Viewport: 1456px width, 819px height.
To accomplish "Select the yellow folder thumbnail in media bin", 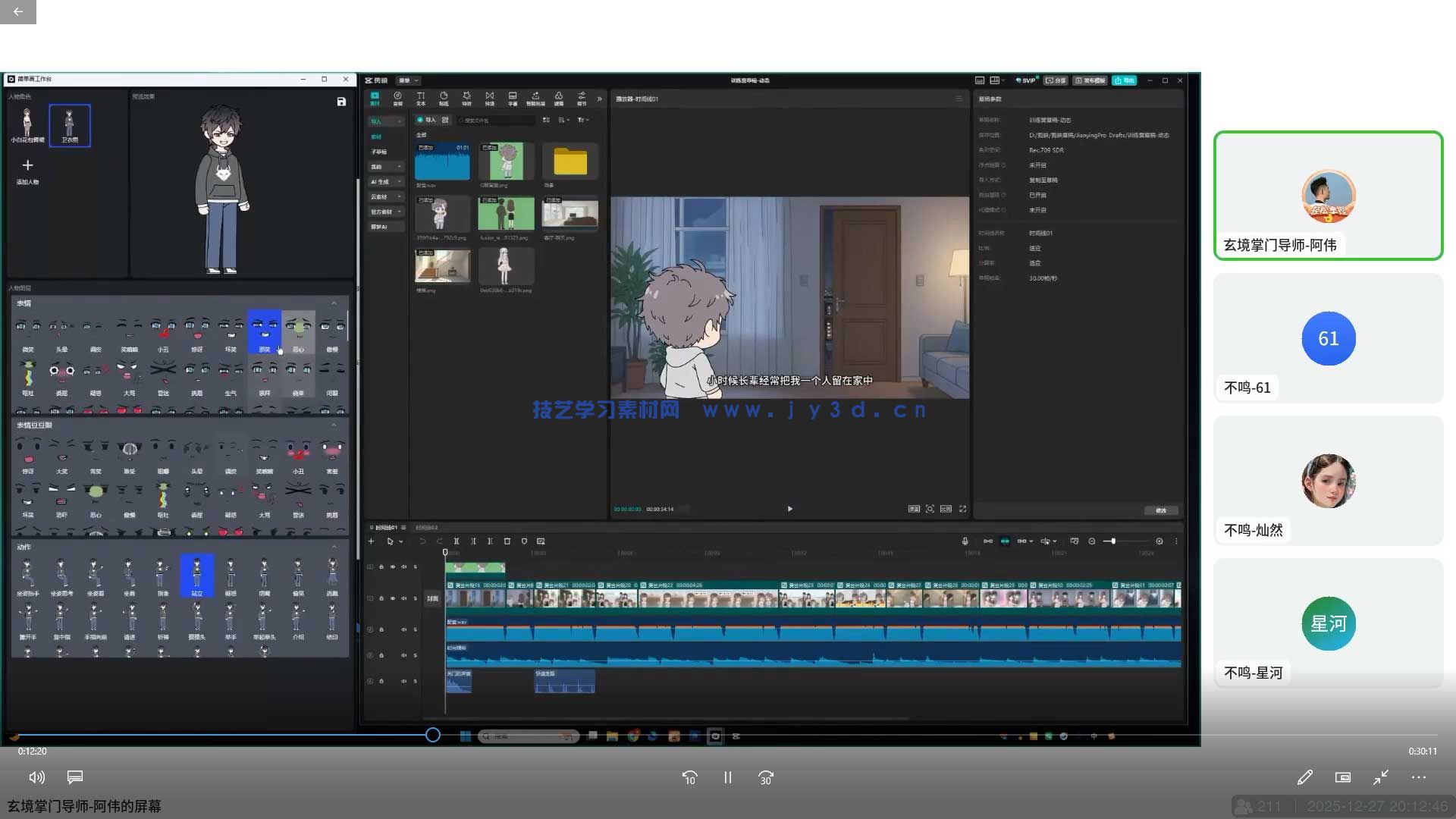I will click(570, 162).
